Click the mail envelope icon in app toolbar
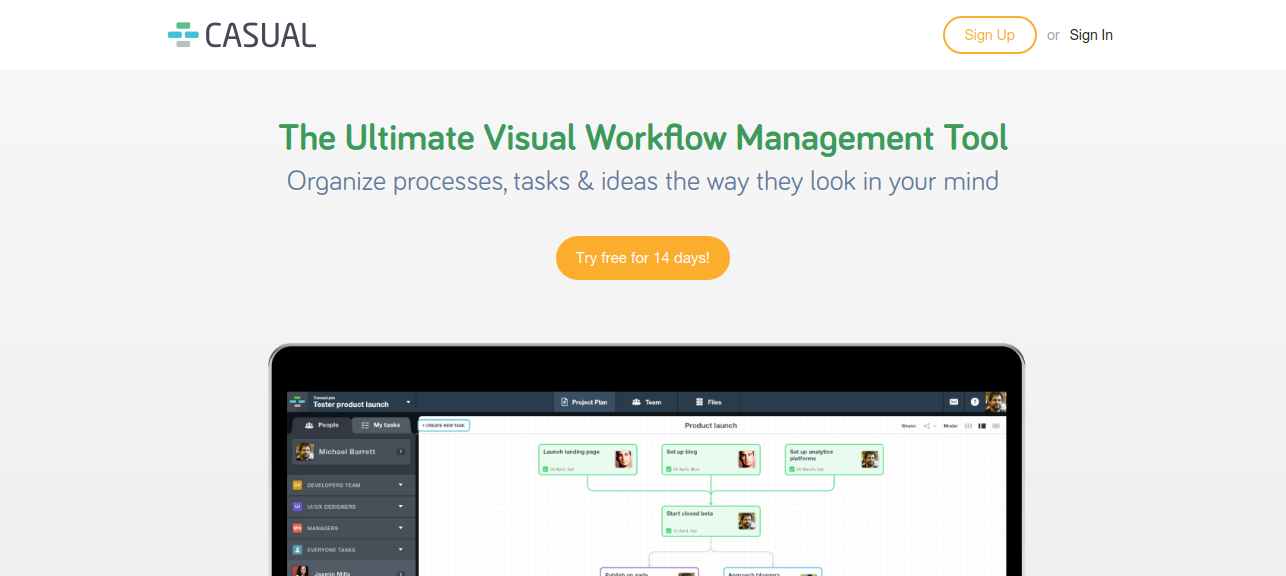 [953, 402]
